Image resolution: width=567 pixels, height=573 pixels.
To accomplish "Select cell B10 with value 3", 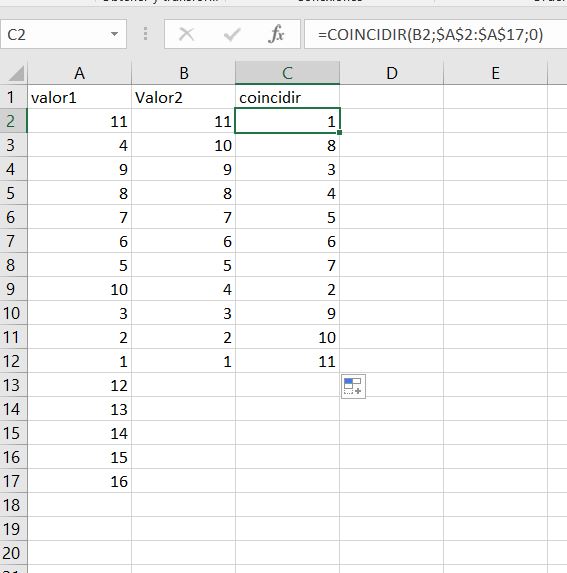I will (x=183, y=313).
